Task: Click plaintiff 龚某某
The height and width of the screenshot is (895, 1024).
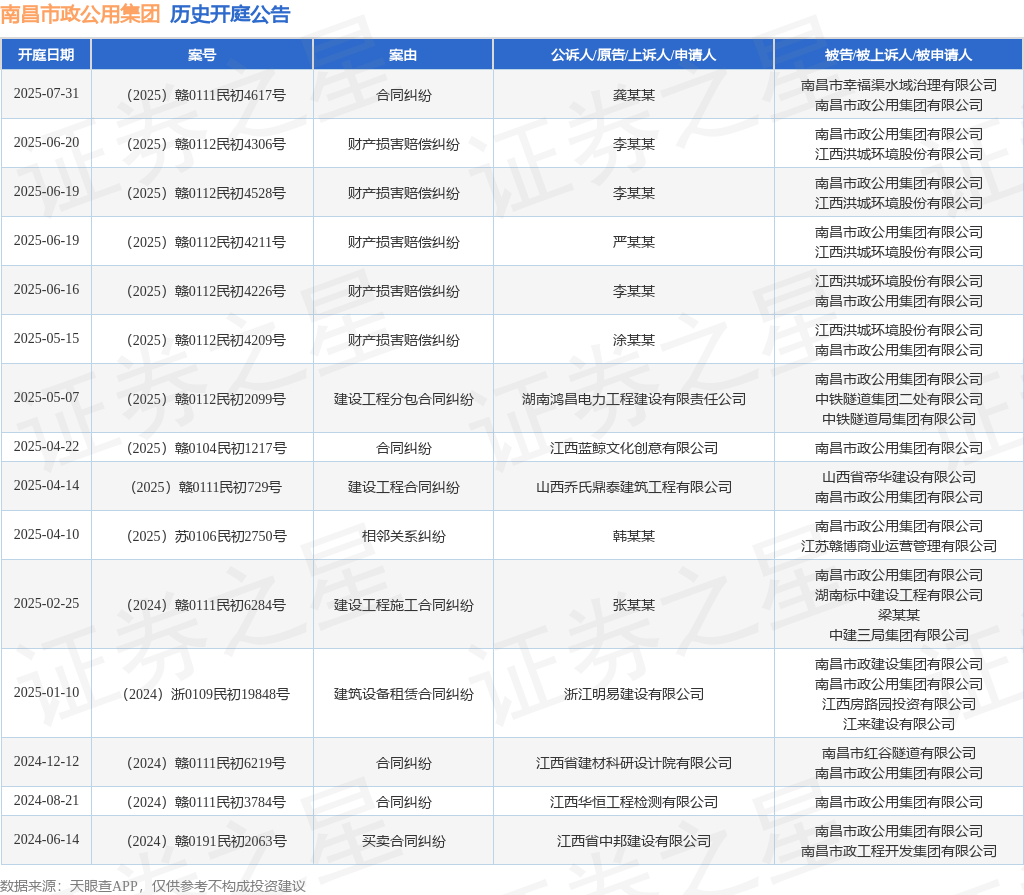Action: (x=633, y=95)
